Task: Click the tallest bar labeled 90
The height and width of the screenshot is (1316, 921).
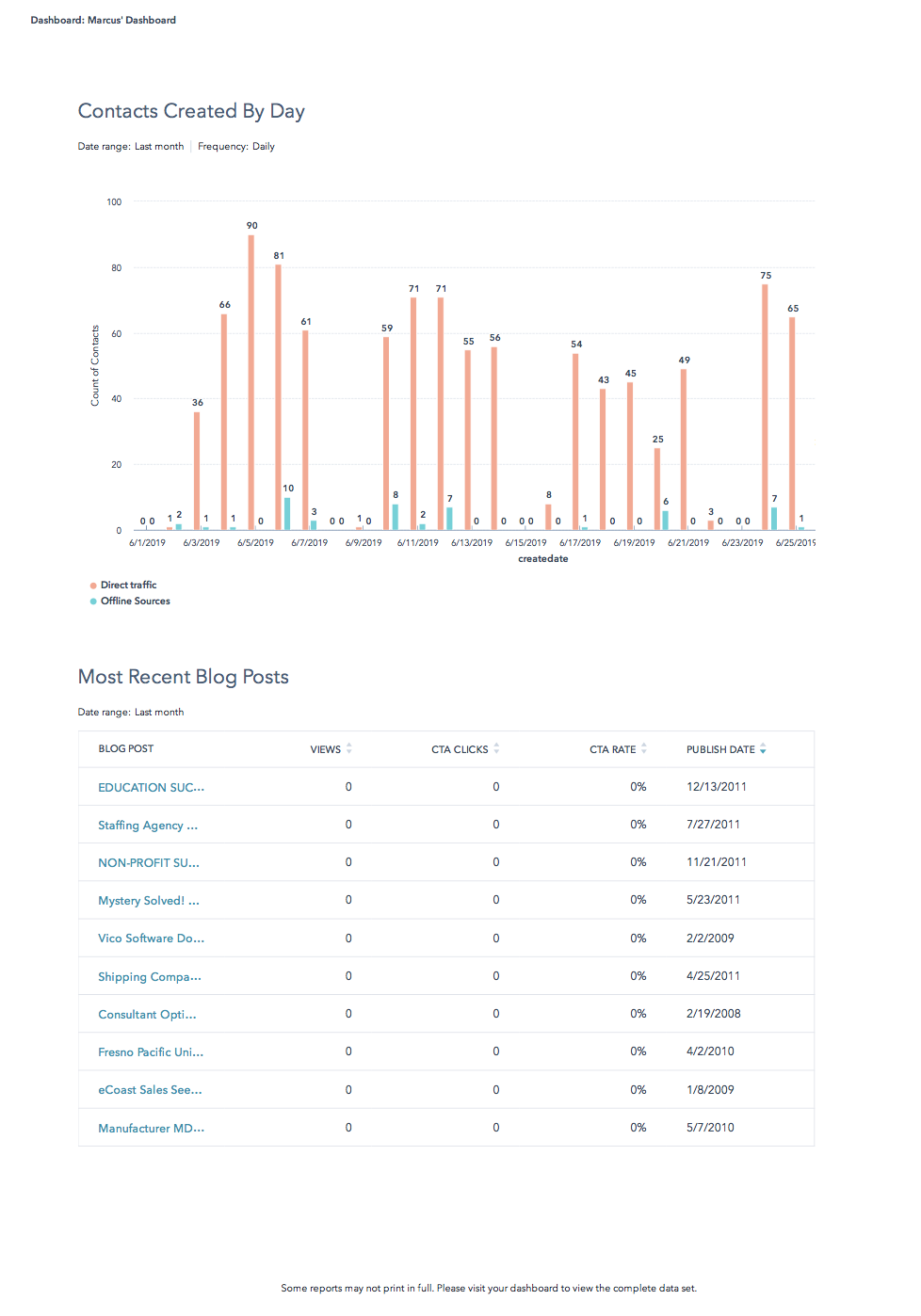Action: click(x=251, y=381)
